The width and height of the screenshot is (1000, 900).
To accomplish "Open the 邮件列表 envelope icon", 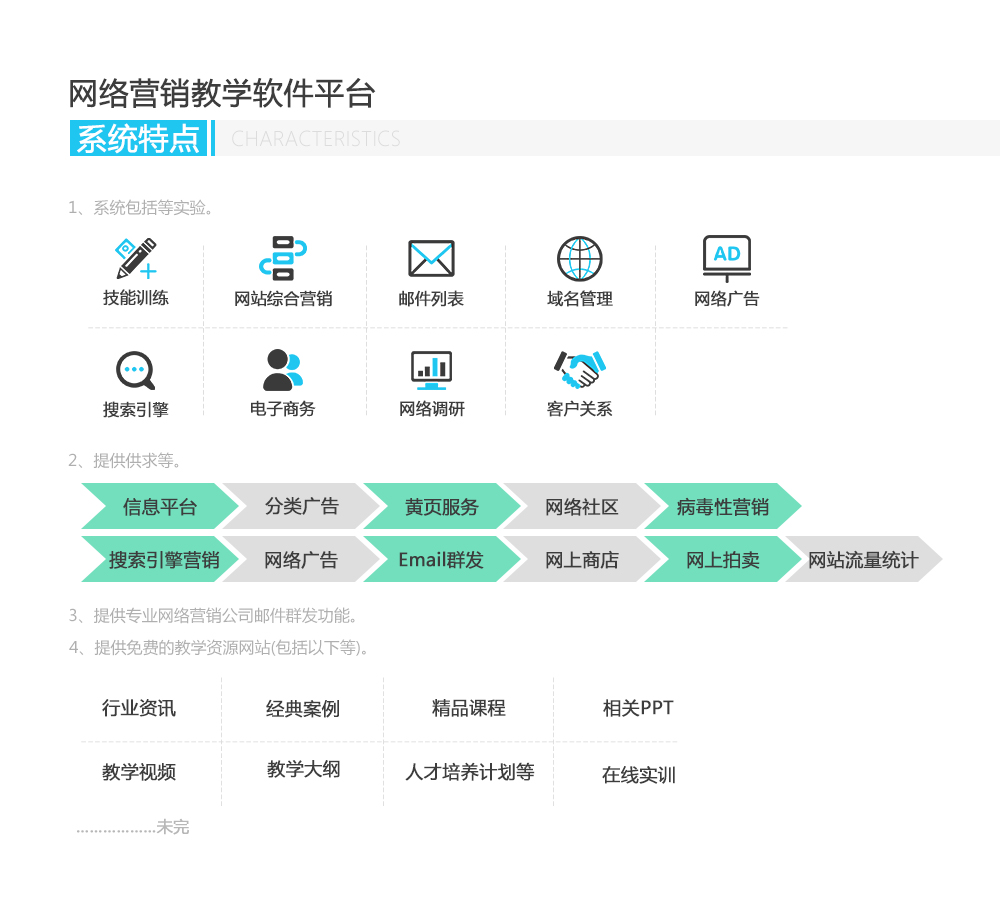I will [431, 259].
